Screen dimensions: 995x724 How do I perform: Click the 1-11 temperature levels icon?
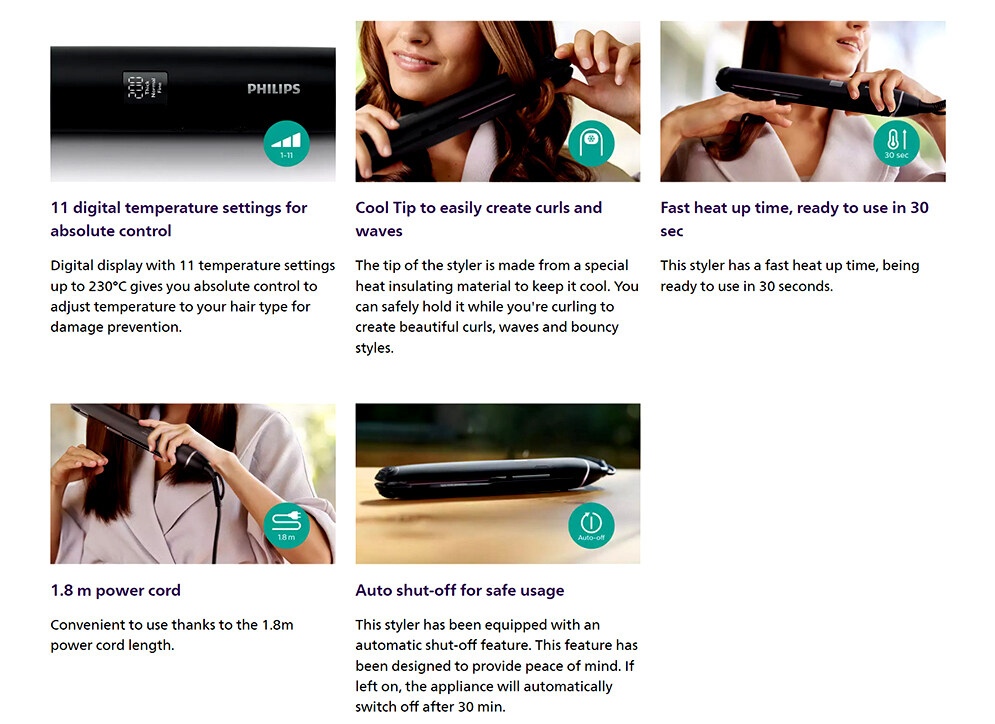click(x=287, y=143)
